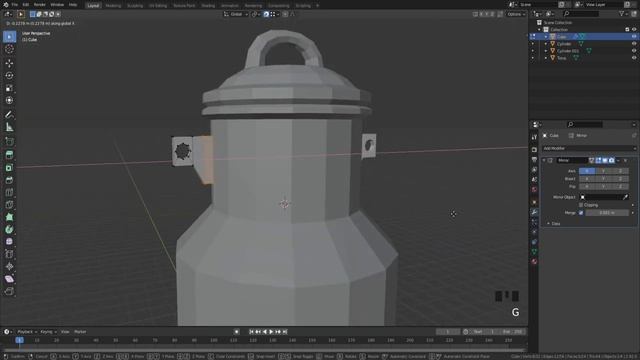Open the Playback dropdown in timeline

[x=27, y=332]
